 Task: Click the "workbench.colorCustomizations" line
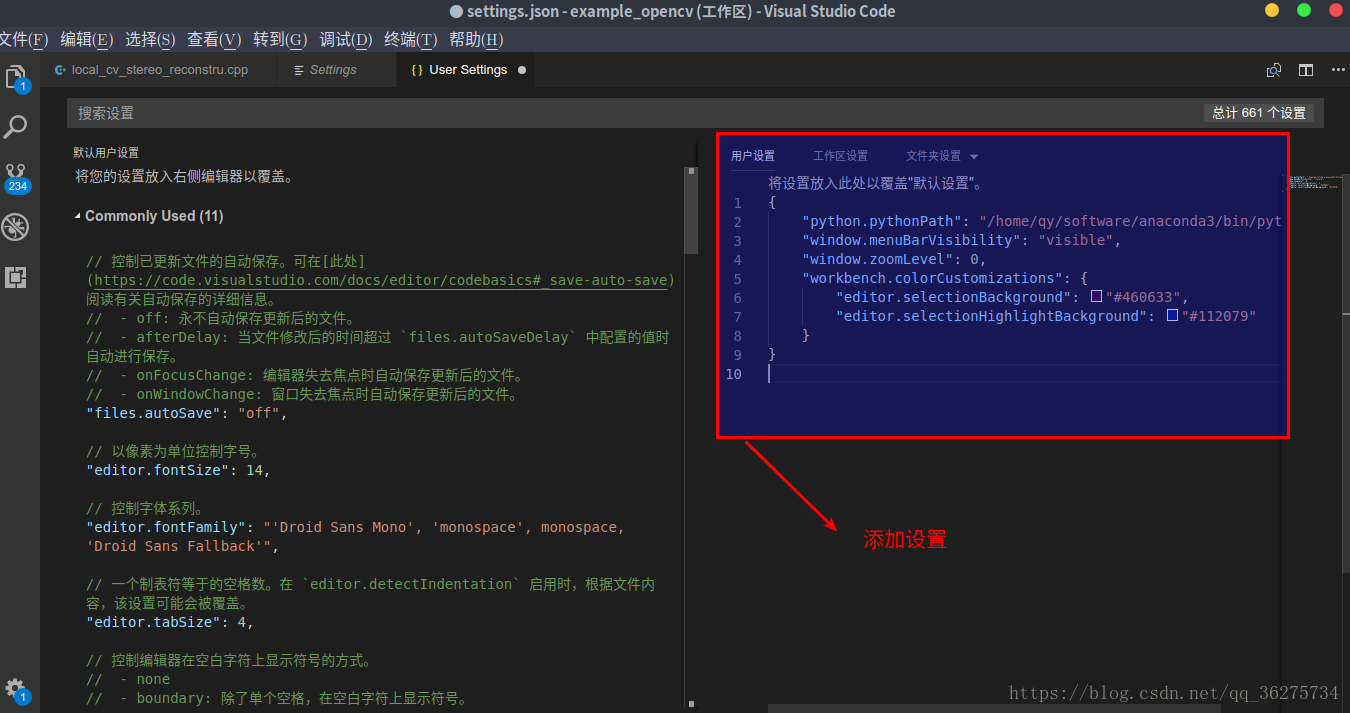coord(945,278)
